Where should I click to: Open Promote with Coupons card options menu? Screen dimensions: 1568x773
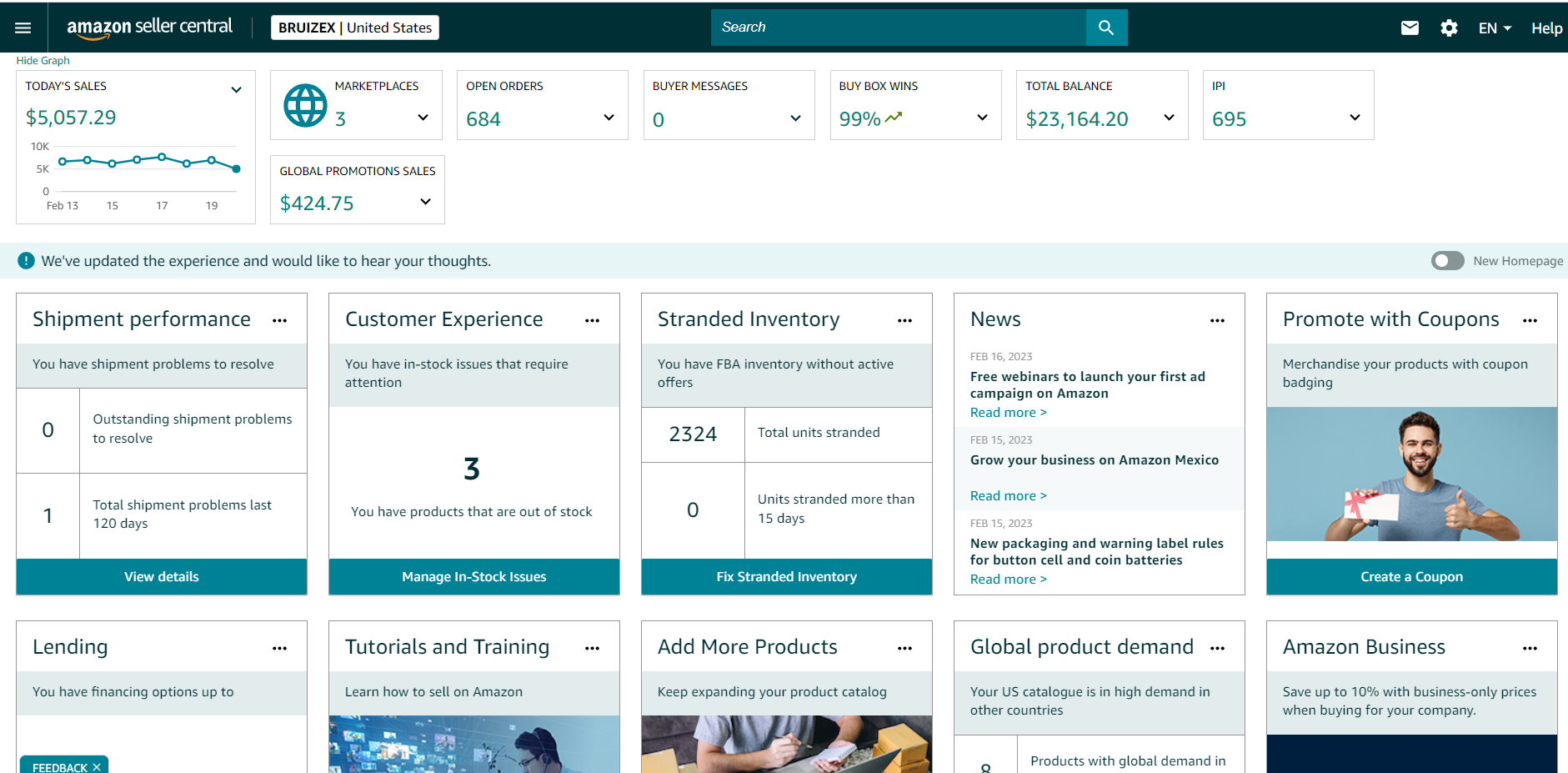1530,320
